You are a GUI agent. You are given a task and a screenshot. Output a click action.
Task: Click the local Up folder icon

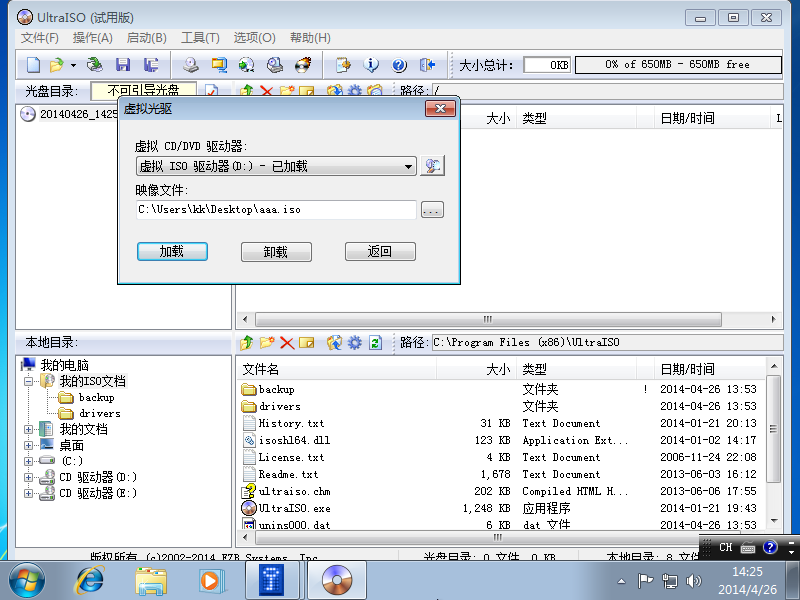[246, 342]
